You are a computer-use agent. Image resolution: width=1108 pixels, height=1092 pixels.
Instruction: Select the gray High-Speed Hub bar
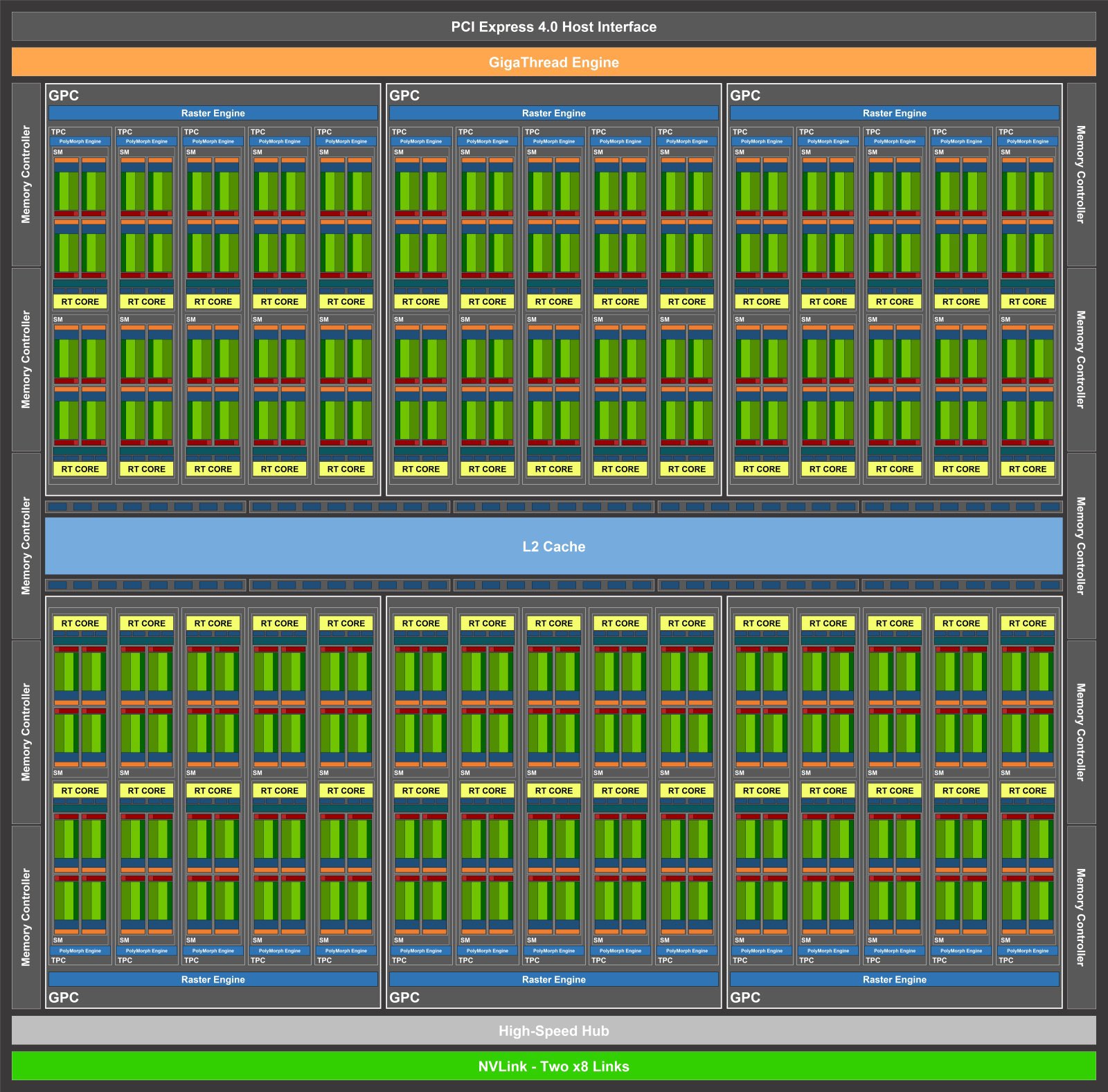point(554,1030)
